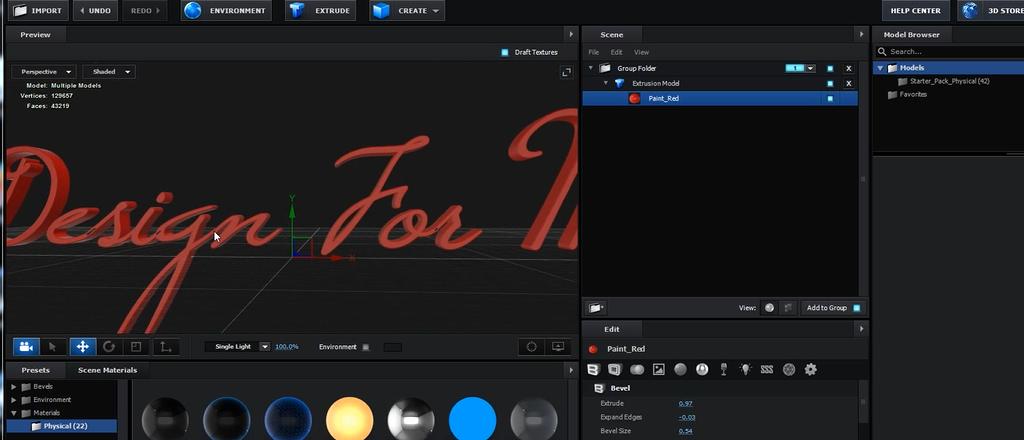Click the Help Center button
The image size is (1024, 440).
[915, 11]
